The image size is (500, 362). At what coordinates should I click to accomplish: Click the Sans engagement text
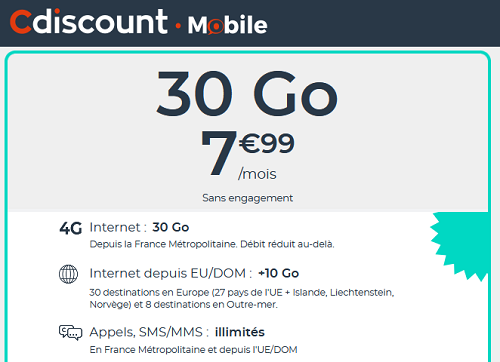click(x=247, y=198)
